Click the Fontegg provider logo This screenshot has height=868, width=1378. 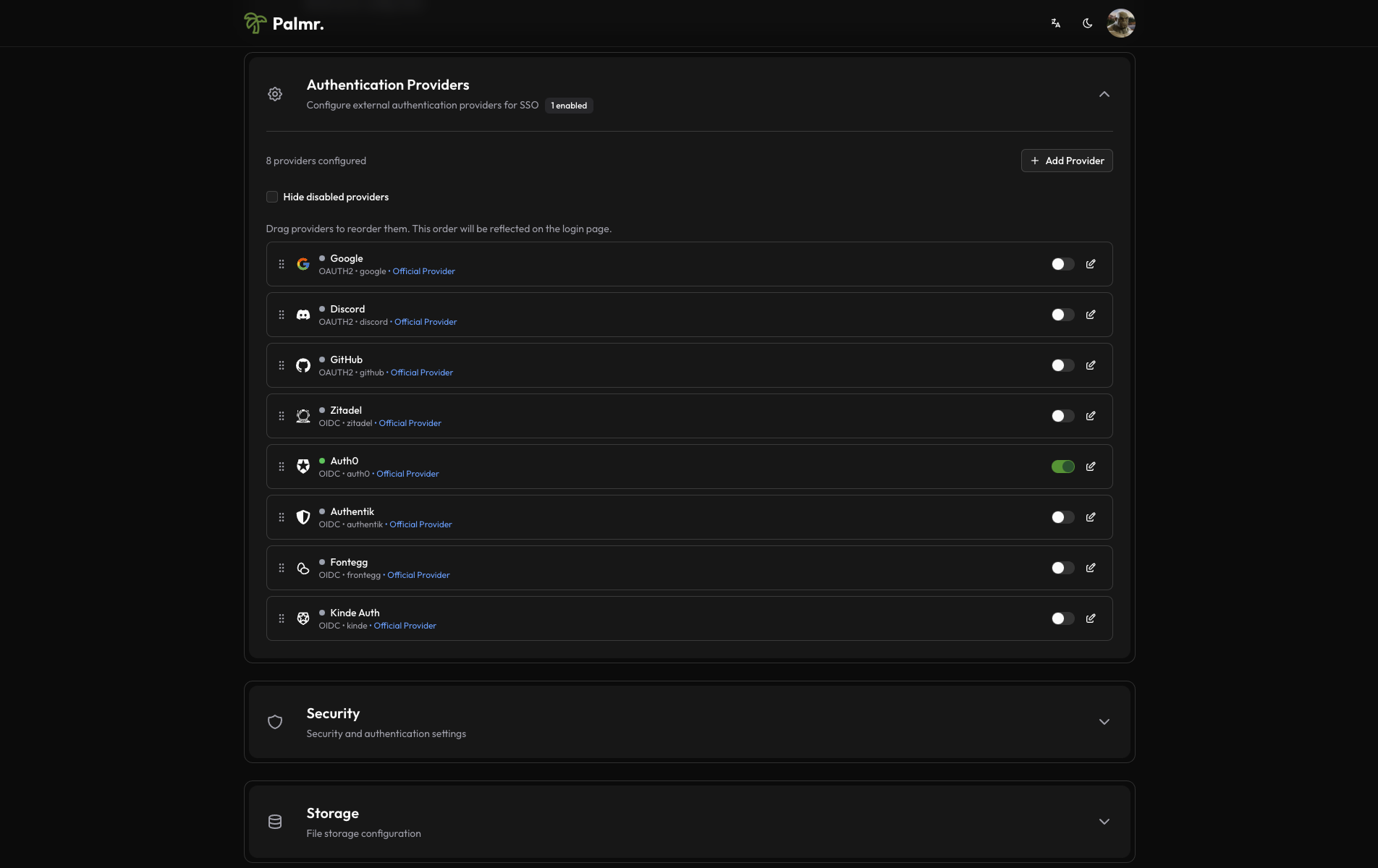(x=303, y=568)
